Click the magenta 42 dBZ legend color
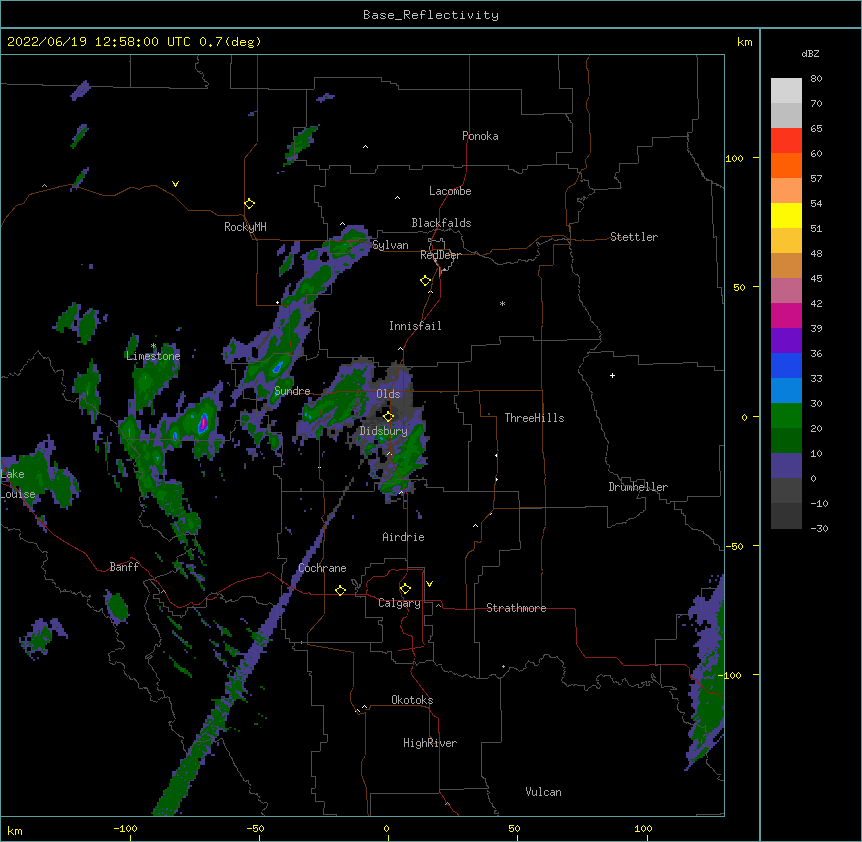 click(x=786, y=315)
